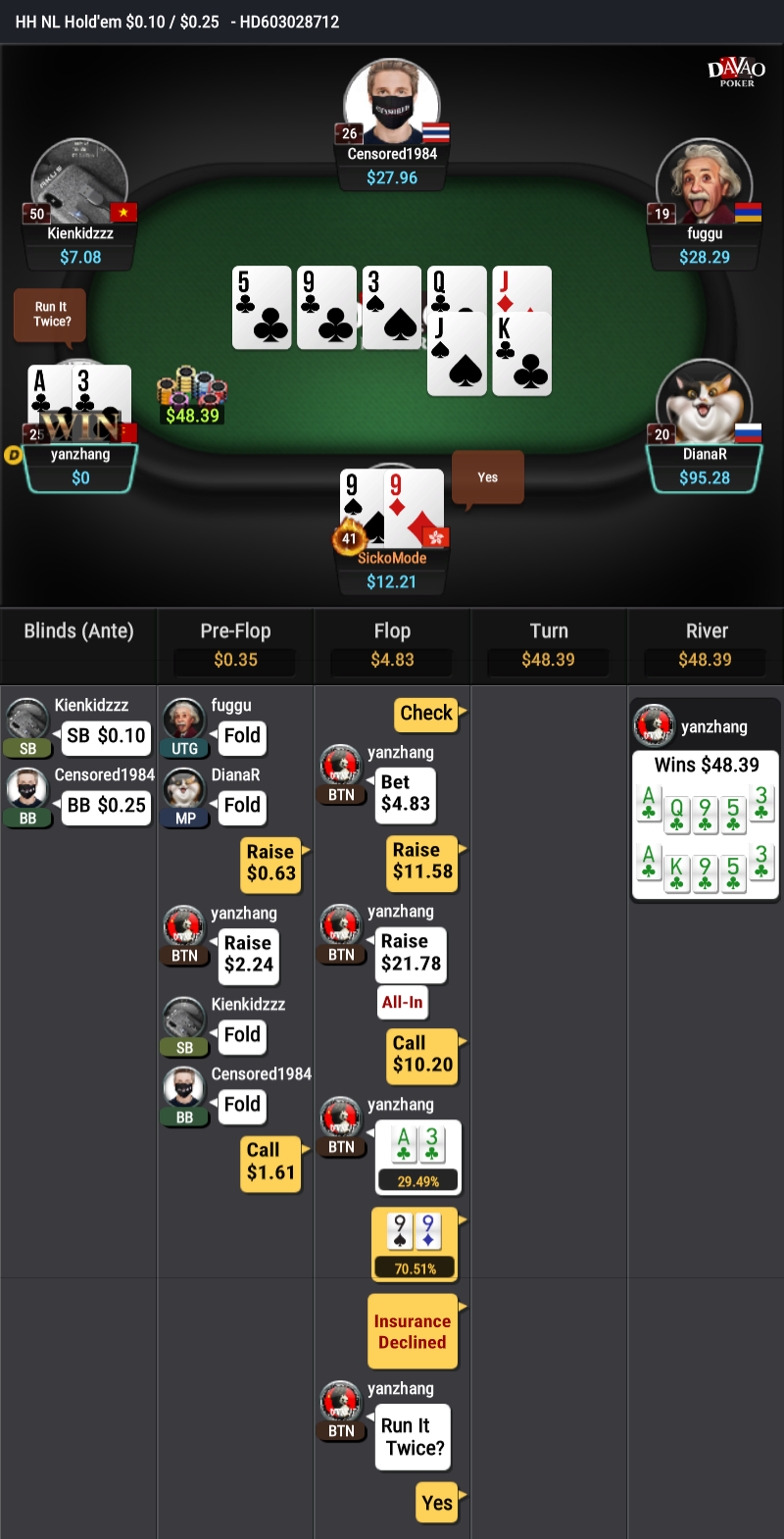Click the DAVAO Poker logo

click(x=736, y=72)
